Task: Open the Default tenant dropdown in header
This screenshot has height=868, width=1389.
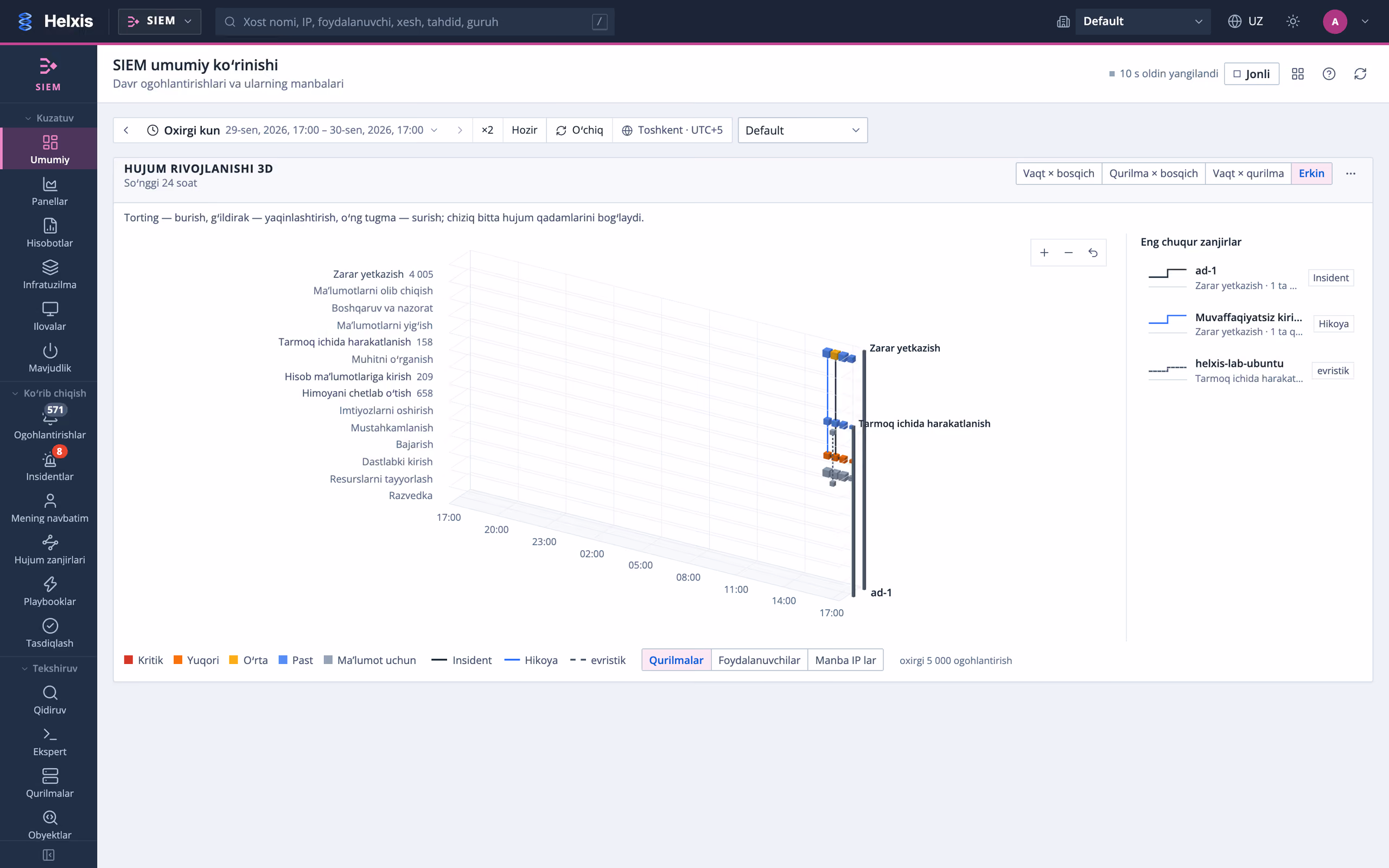Action: point(1142,21)
